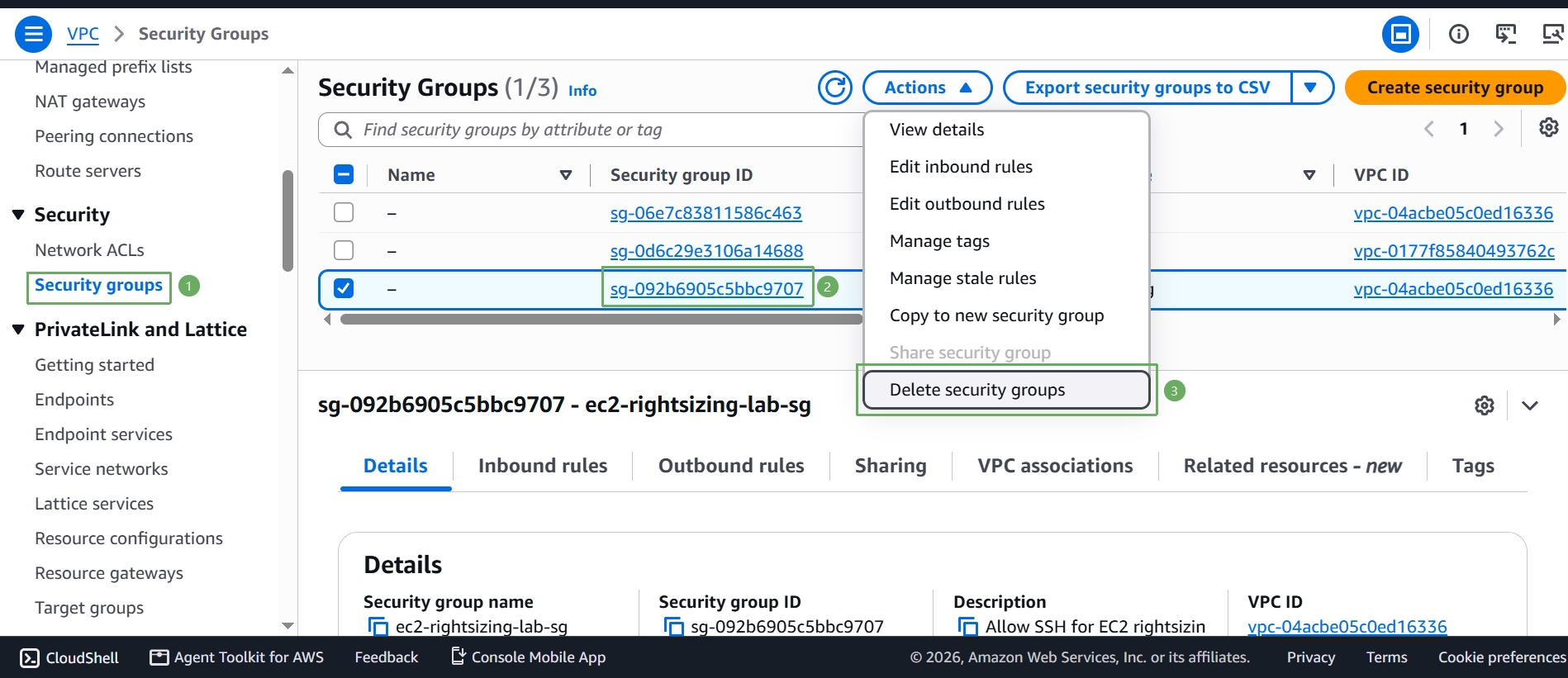Collapse the Security section in sidebar
The width and height of the screenshot is (1568, 678).
click(x=18, y=215)
